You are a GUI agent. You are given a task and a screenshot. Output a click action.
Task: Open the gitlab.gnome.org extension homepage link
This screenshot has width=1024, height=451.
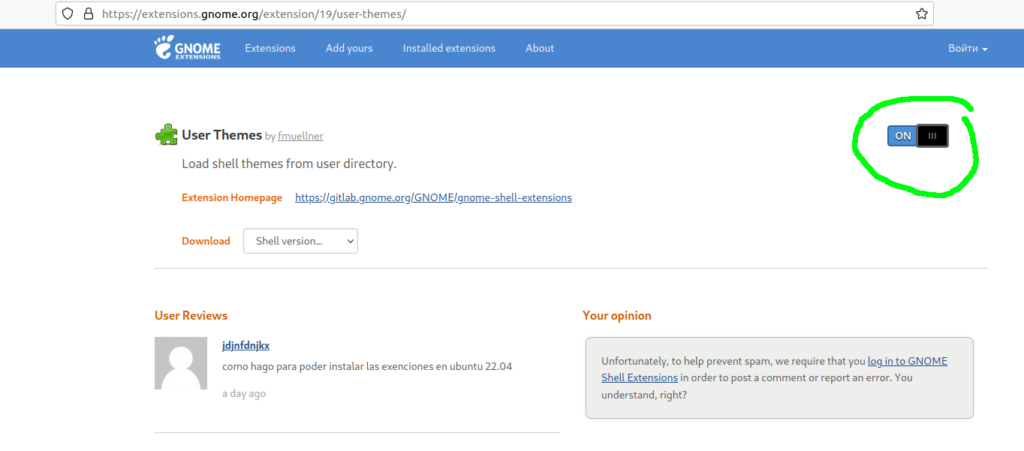tap(433, 198)
